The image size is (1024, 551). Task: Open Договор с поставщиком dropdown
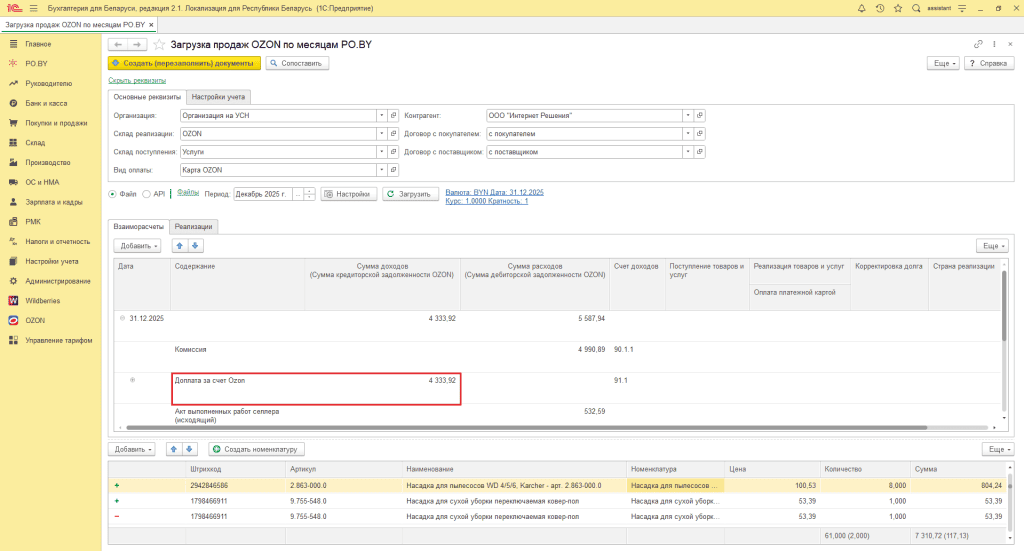[688, 151]
